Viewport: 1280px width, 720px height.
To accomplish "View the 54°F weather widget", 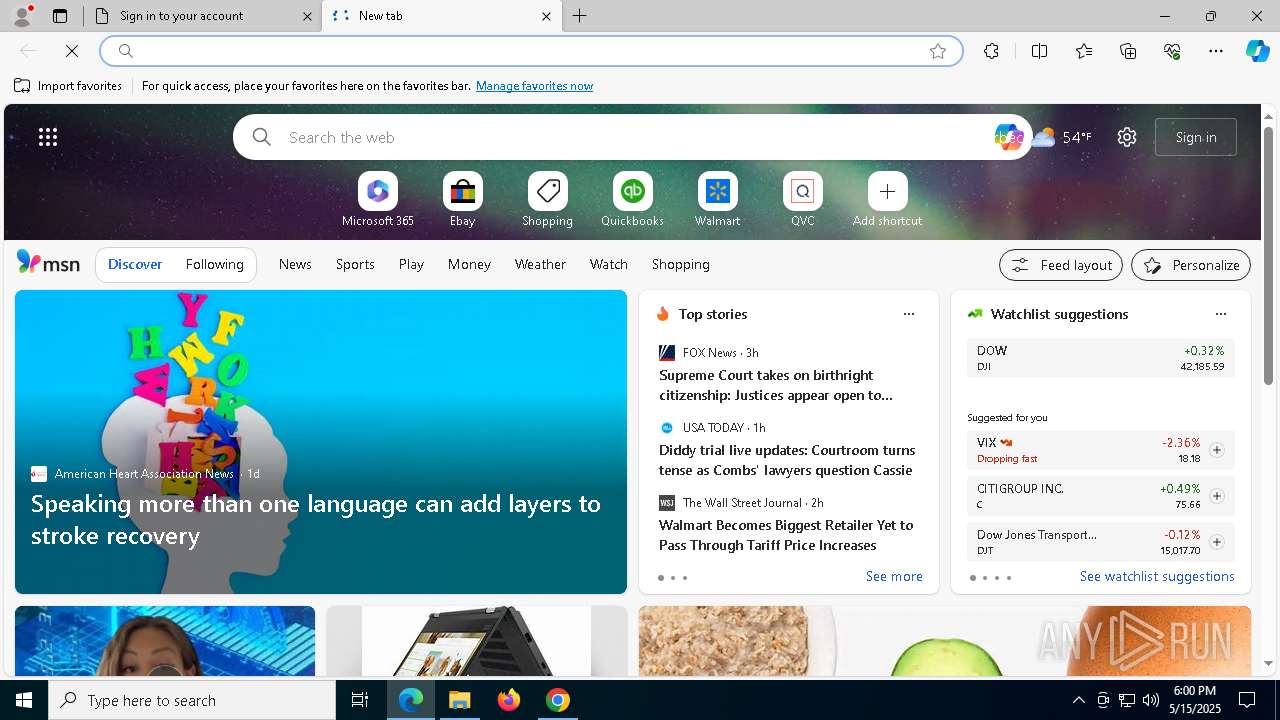I will point(1062,137).
